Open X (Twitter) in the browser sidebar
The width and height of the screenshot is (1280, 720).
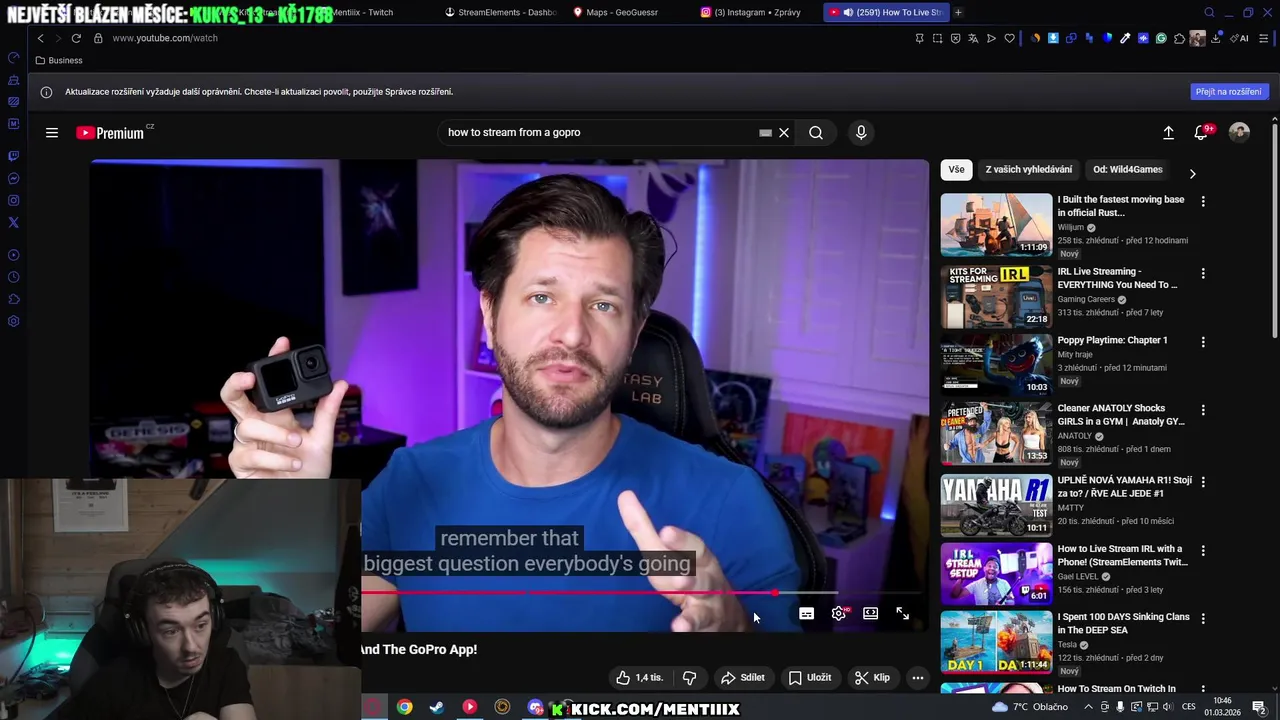pos(14,222)
